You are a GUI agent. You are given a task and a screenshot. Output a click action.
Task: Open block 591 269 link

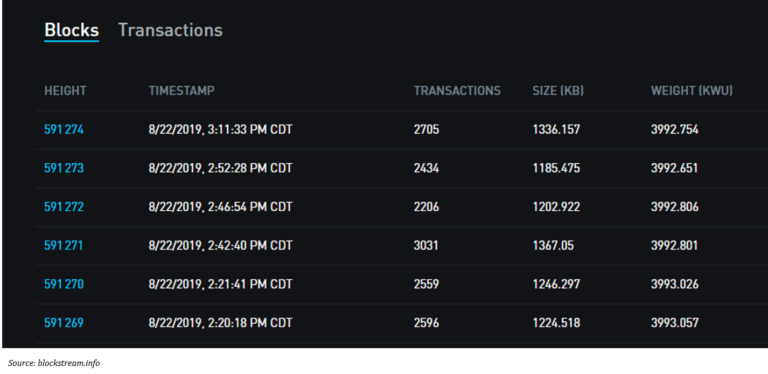(64, 323)
